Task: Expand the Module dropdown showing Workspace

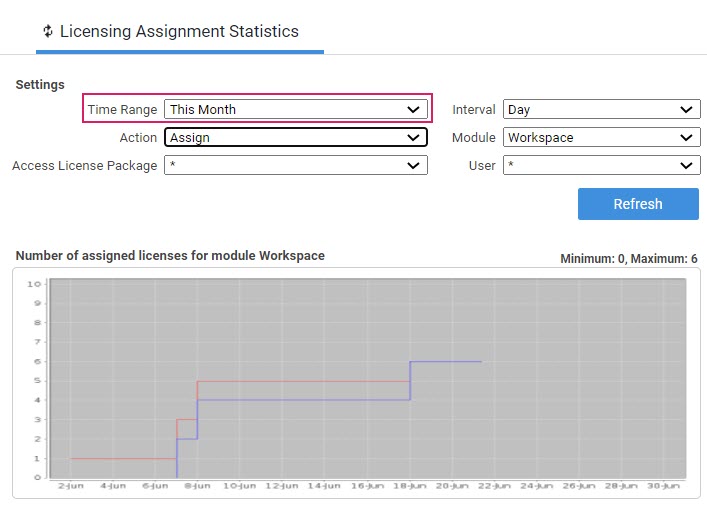Action: click(601, 137)
